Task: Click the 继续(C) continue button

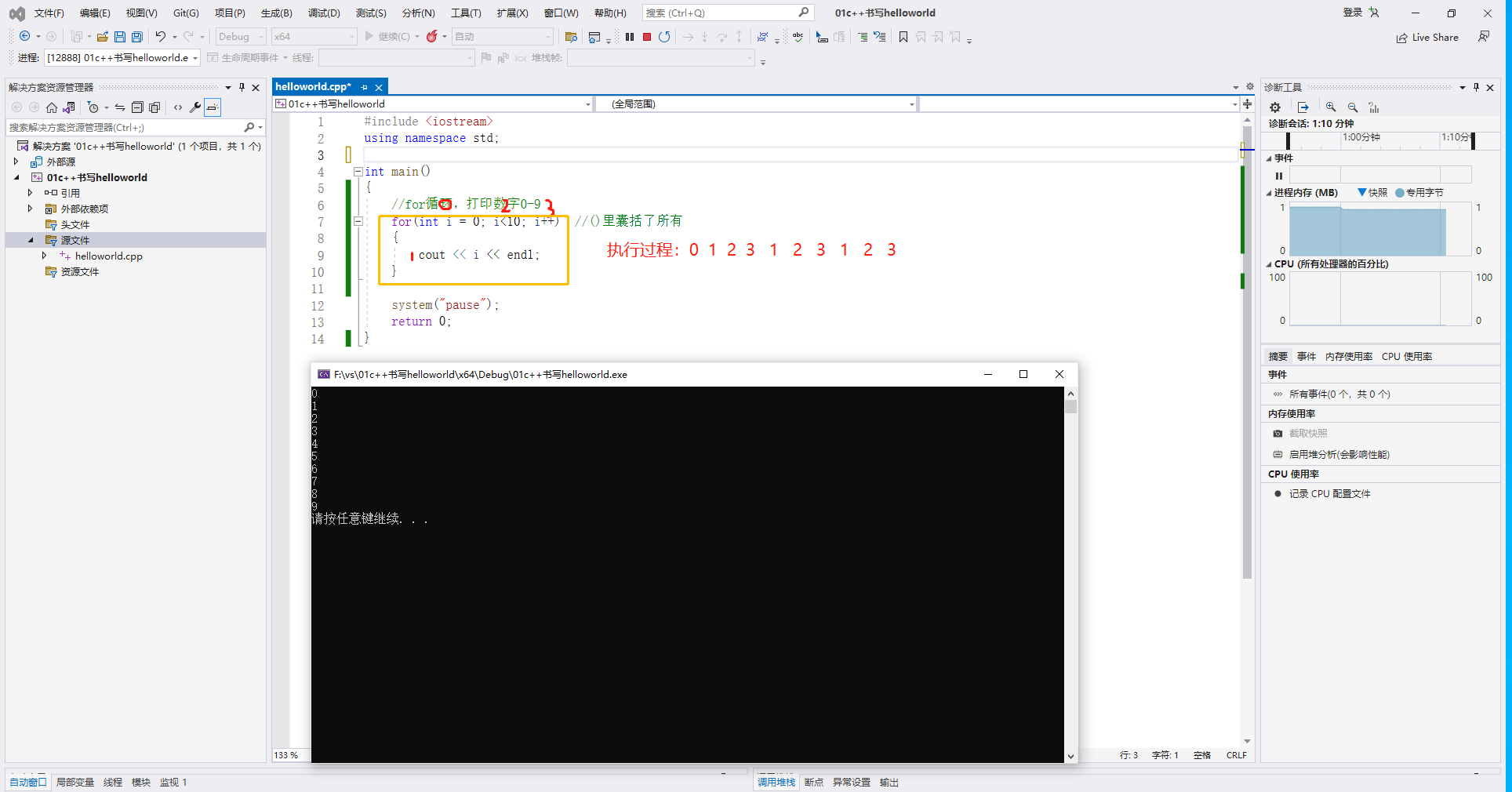Action: pyautogui.click(x=387, y=37)
